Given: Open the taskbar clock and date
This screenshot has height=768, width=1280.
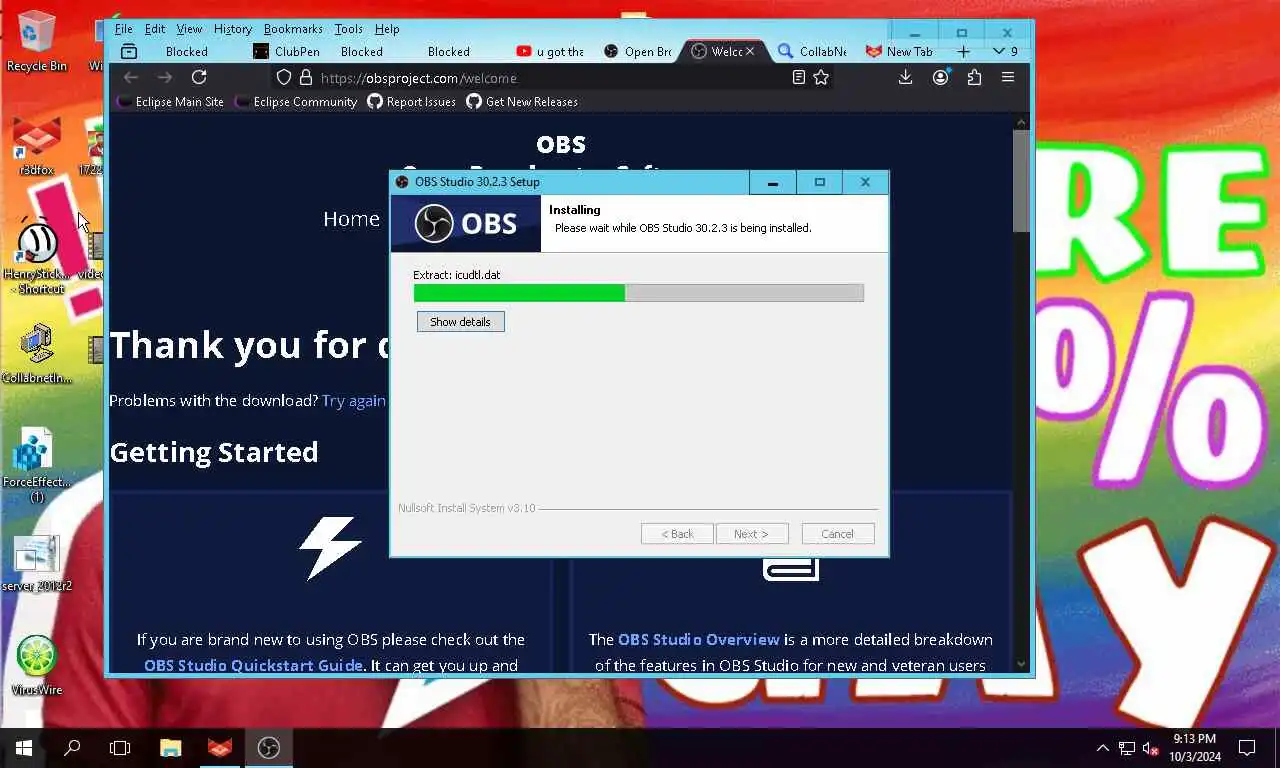Looking at the screenshot, I should (1194, 747).
